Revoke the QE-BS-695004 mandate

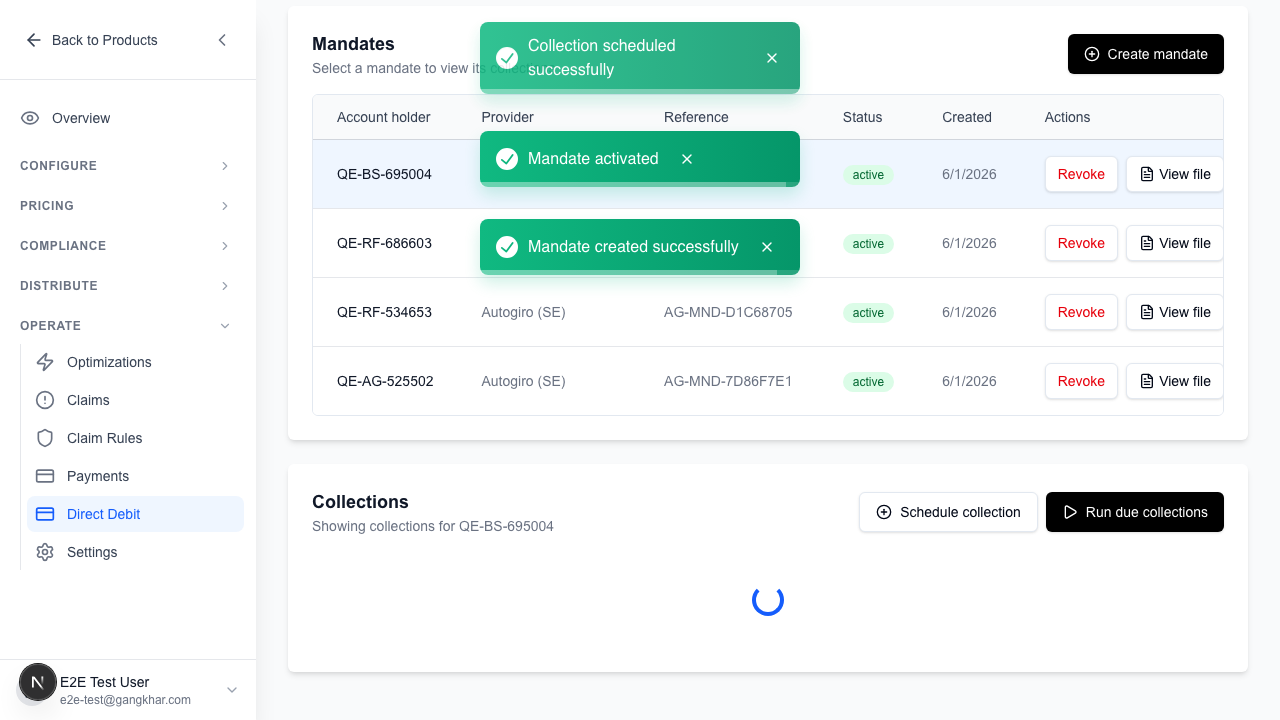tap(1081, 174)
